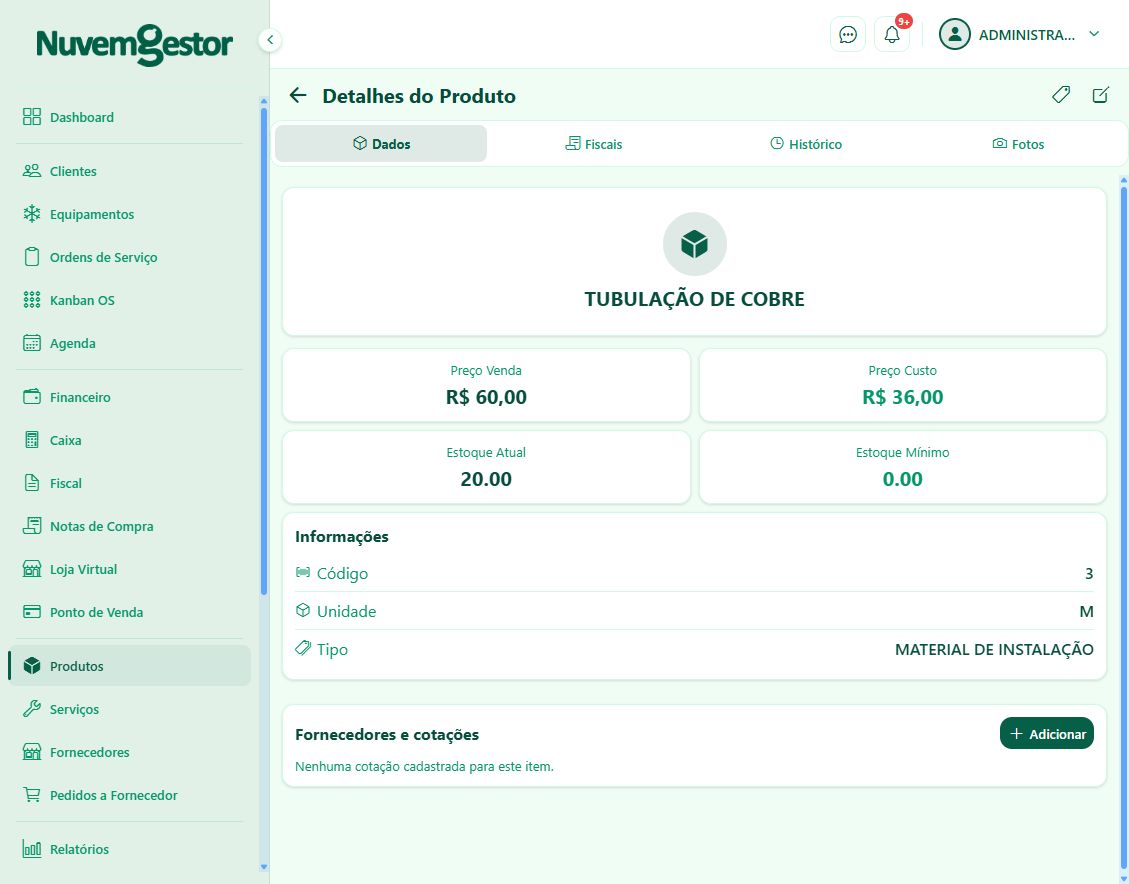Click the Financeiro wallet icon
1129x884 pixels.
pyautogui.click(x=32, y=397)
